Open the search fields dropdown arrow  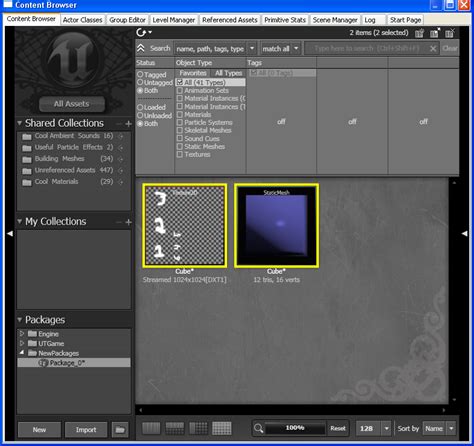(x=252, y=49)
